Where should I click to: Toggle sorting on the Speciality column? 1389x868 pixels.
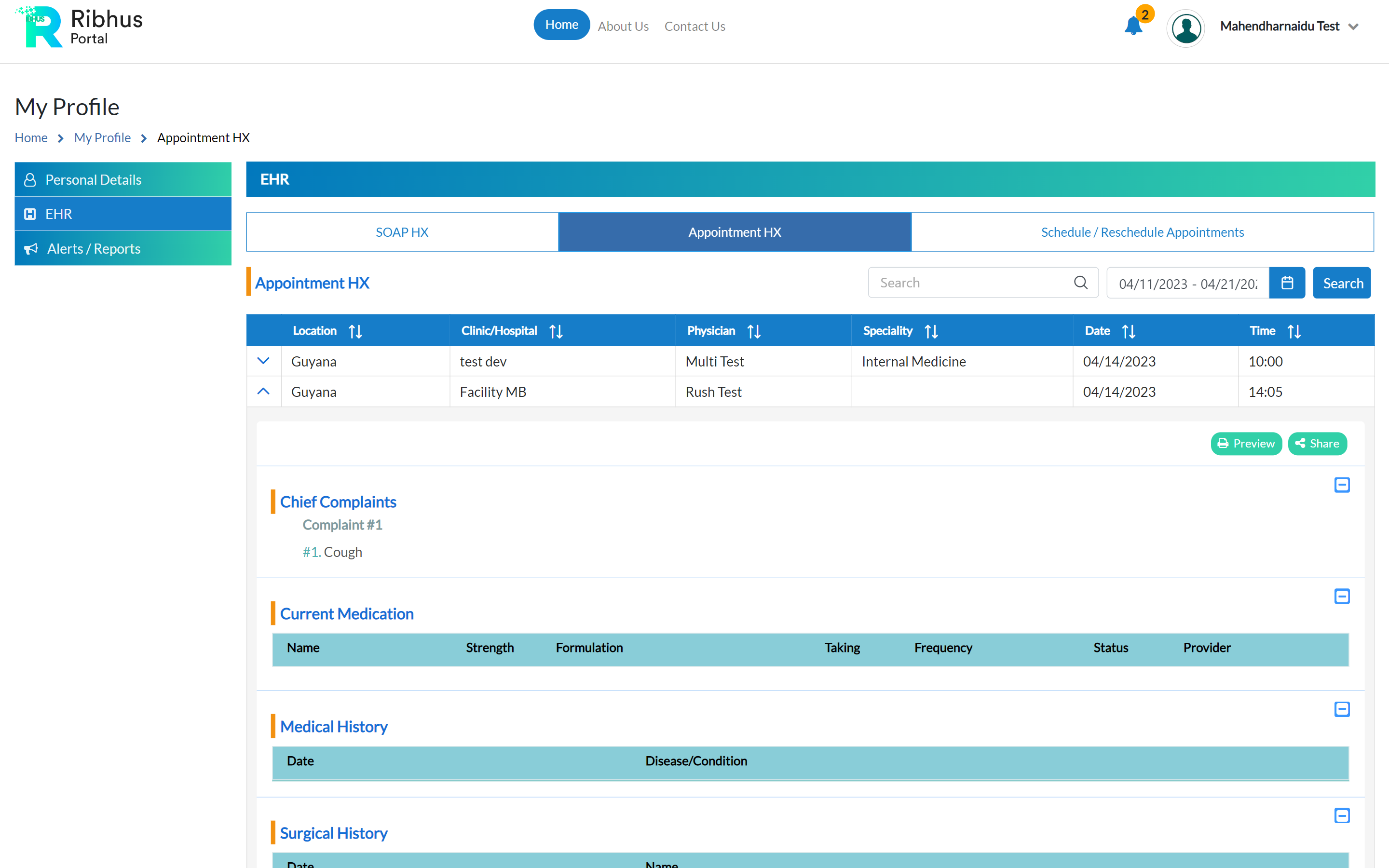931,331
